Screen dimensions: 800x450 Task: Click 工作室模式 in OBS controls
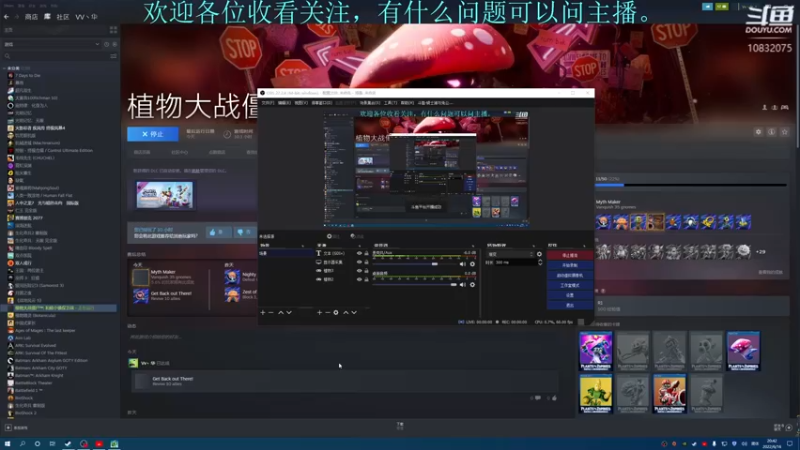[570, 285]
